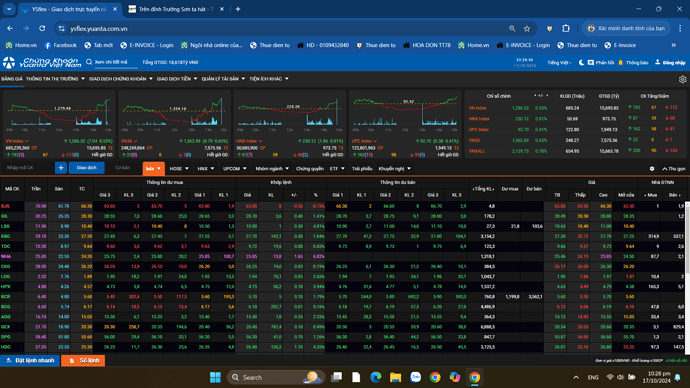690x388 pixels.
Task: Expand THÔNG TIN THỊ TRƯỜNG menu
Action: [x=55, y=79]
